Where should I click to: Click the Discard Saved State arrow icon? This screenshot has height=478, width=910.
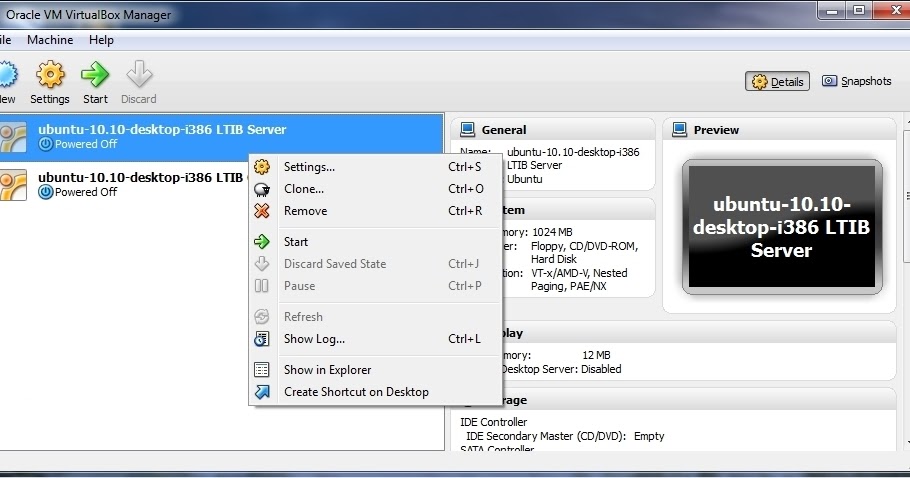pyautogui.click(x=262, y=264)
